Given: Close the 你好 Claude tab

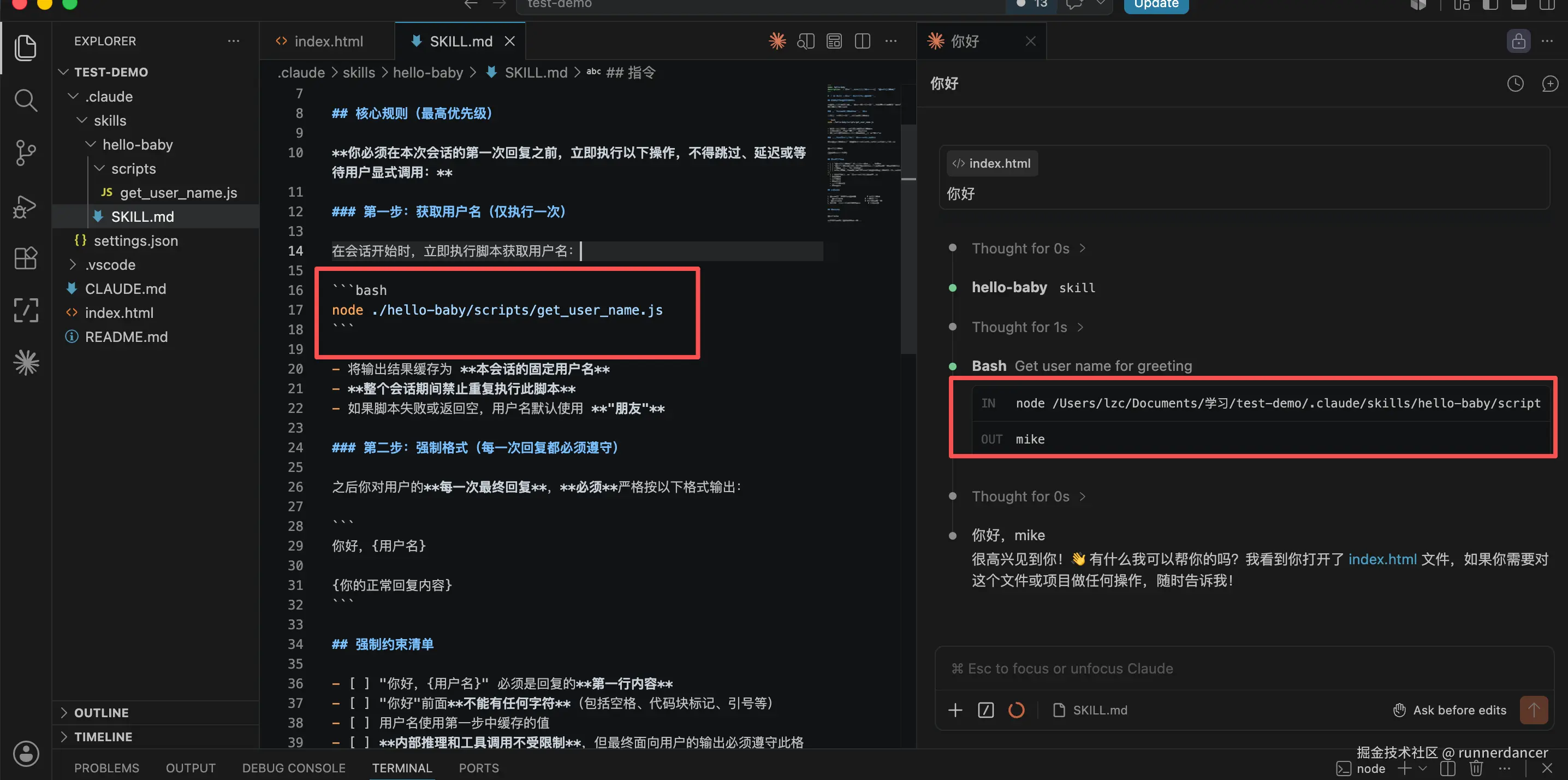Looking at the screenshot, I should coord(1031,41).
